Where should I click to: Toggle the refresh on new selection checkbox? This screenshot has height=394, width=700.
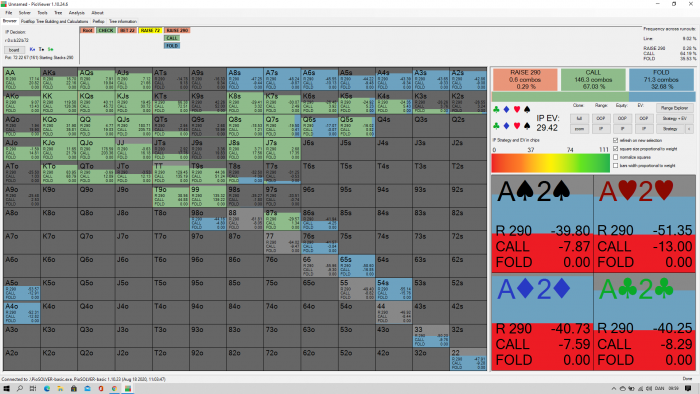click(616, 140)
